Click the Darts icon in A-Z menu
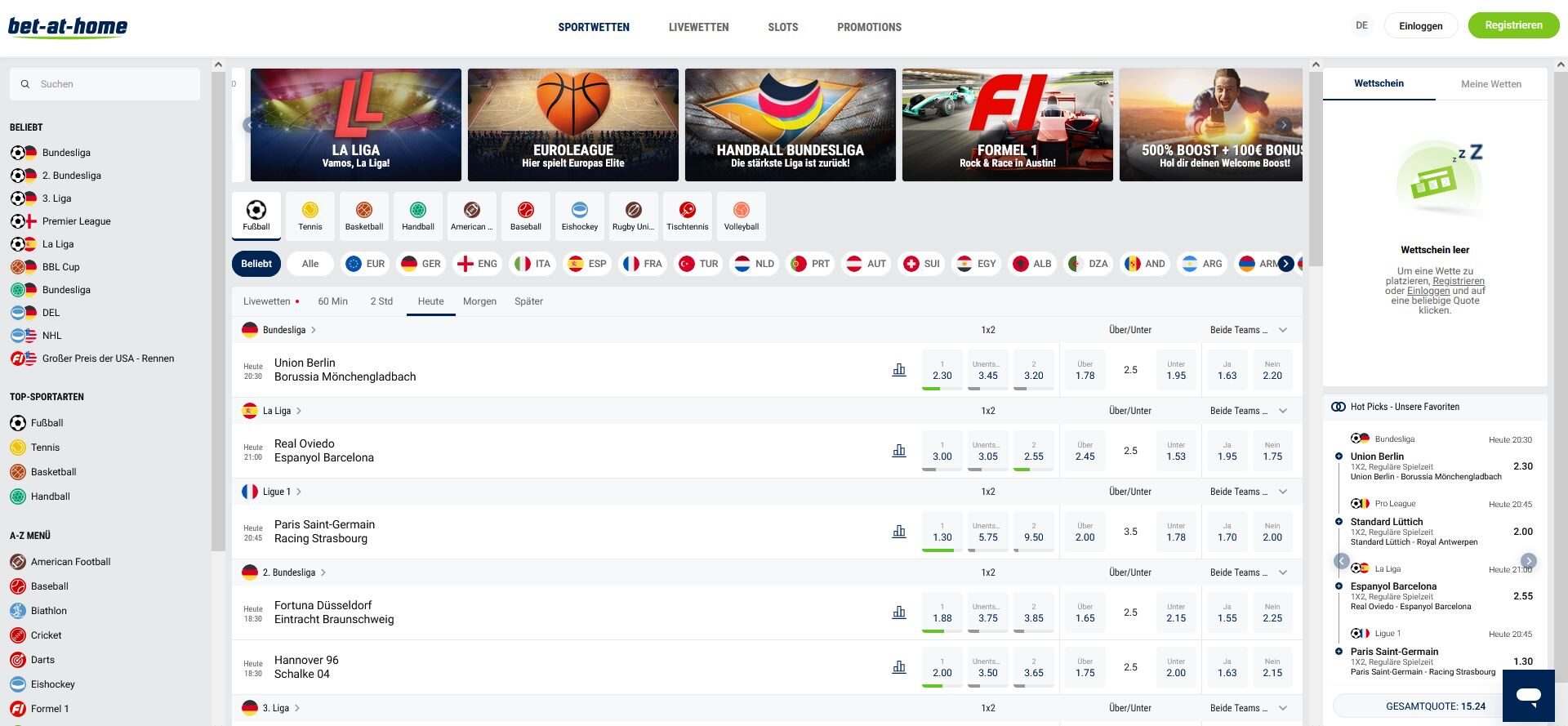The height and width of the screenshot is (726, 1568). (18, 660)
